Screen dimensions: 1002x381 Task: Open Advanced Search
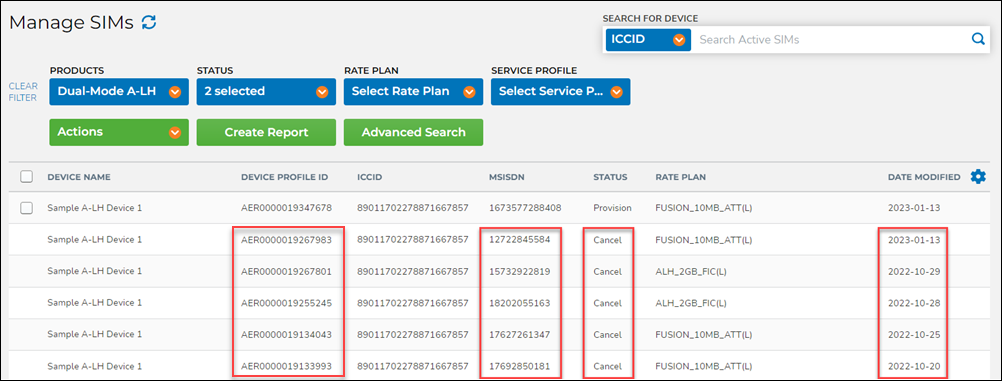tap(413, 132)
